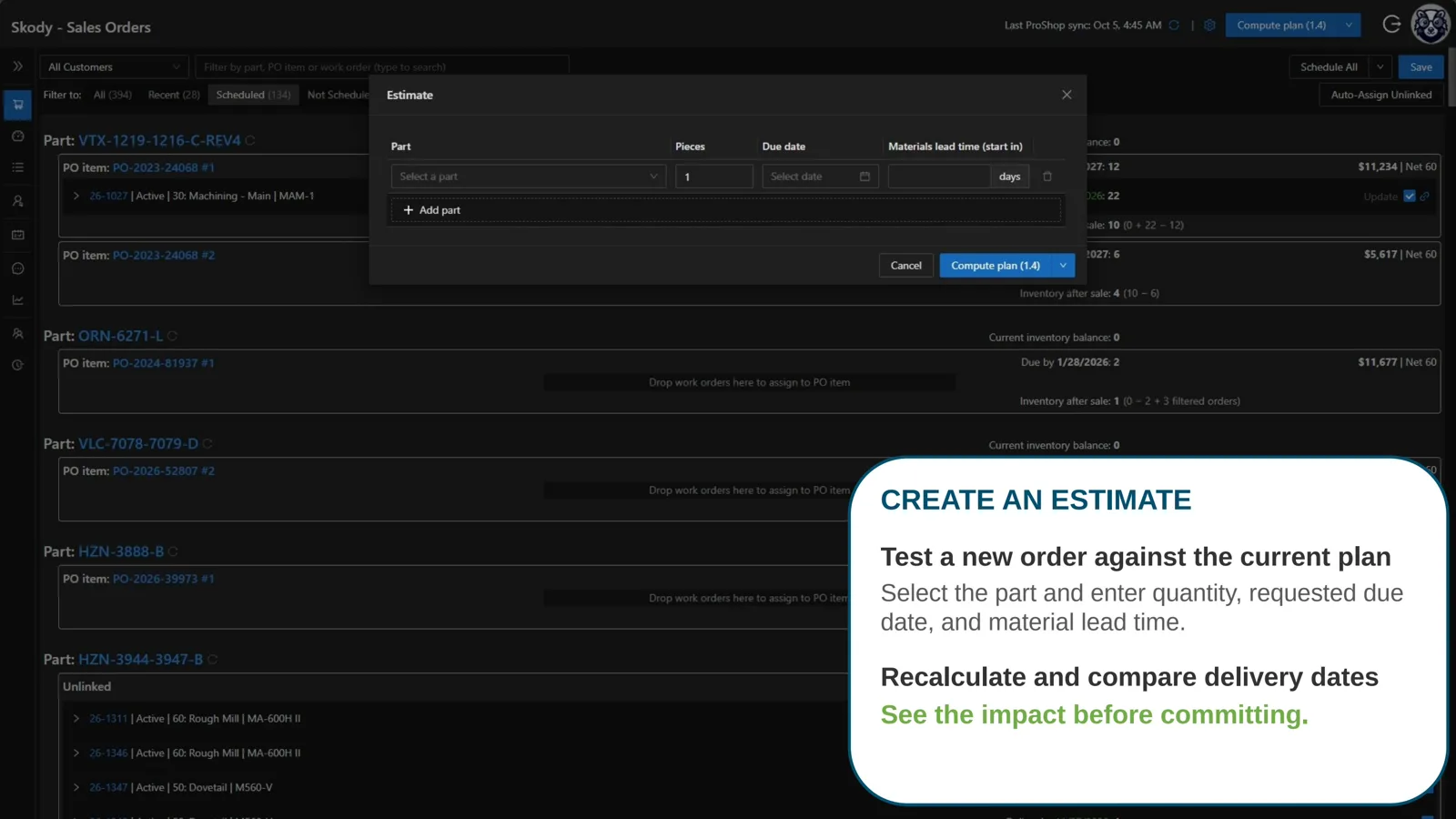This screenshot has height=819, width=1456.
Task: Open settings gear next to sync status
Action: pos(1209,25)
